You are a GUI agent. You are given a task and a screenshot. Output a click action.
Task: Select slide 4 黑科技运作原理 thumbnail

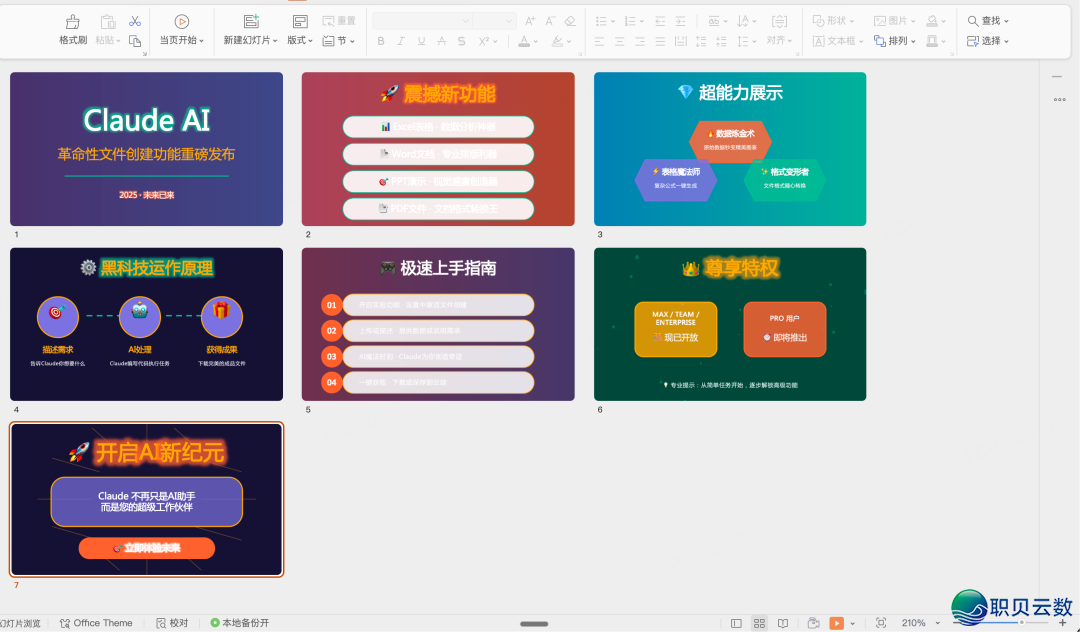tap(146, 324)
